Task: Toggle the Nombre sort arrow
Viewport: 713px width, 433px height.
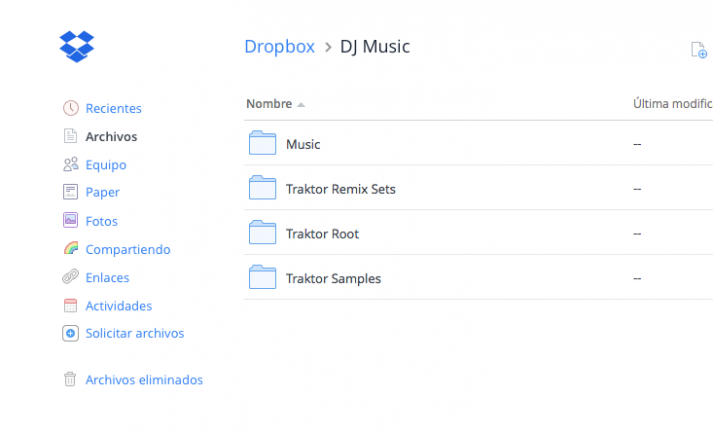Action: tap(301, 105)
